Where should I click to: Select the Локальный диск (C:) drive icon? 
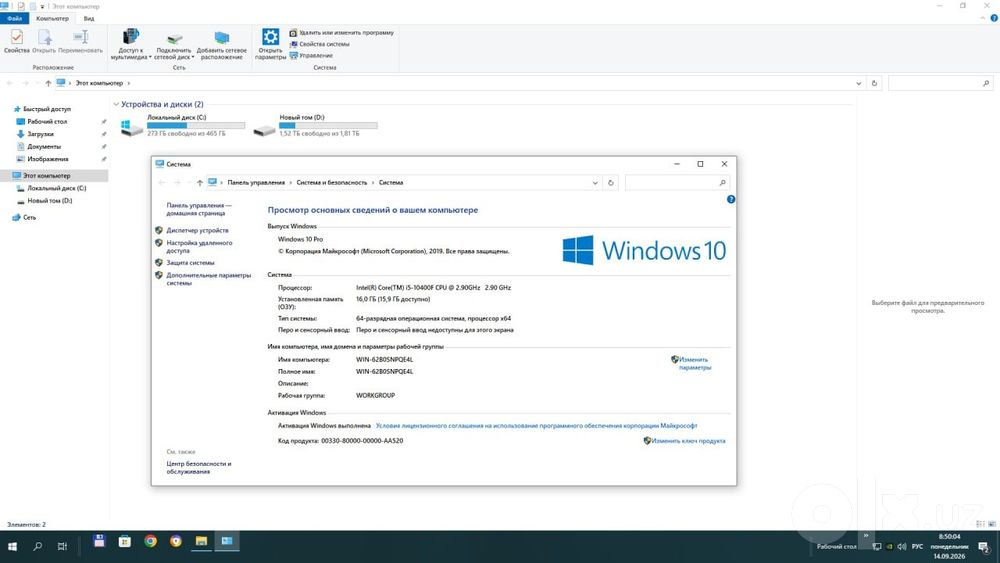pyautogui.click(x=132, y=128)
